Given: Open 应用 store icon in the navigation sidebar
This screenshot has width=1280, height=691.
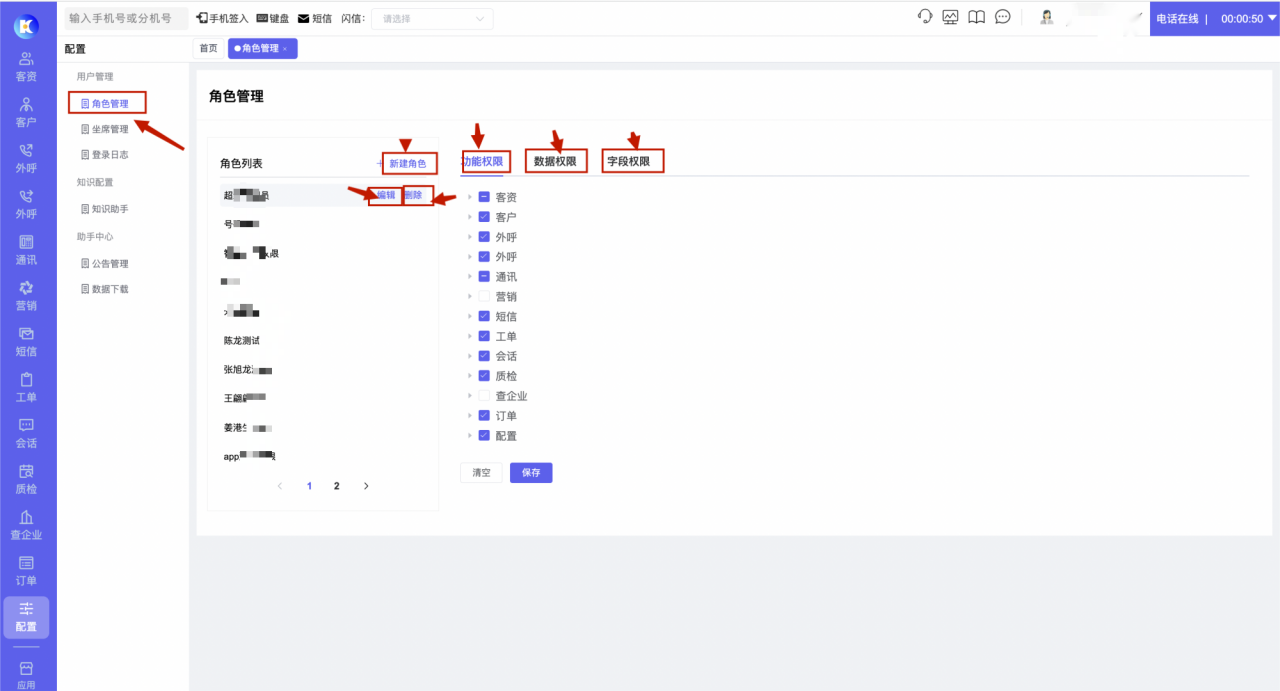Looking at the screenshot, I should [x=27, y=675].
